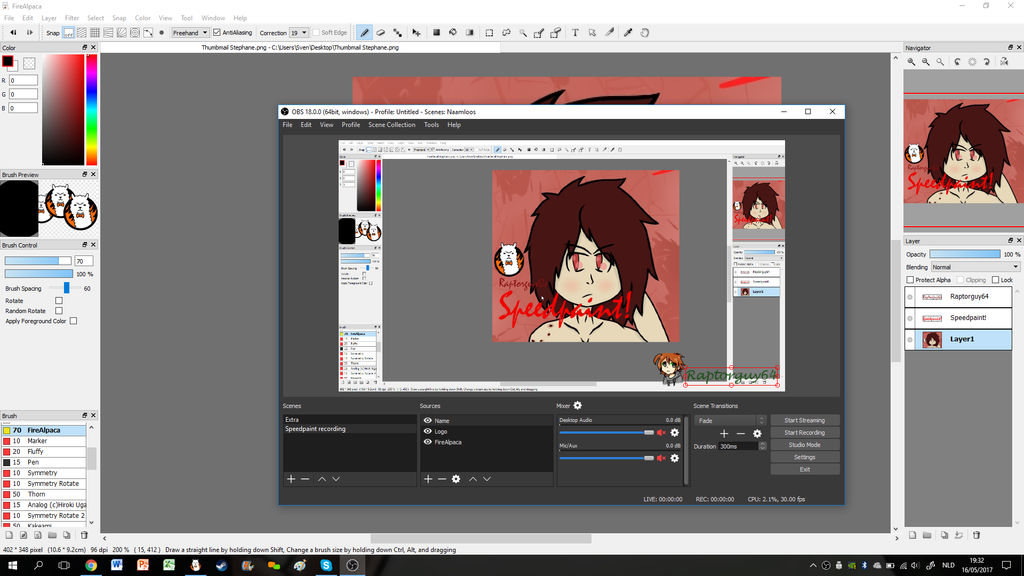
Task: Click the Mixer settings gear icon
Action: tap(578, 406)
